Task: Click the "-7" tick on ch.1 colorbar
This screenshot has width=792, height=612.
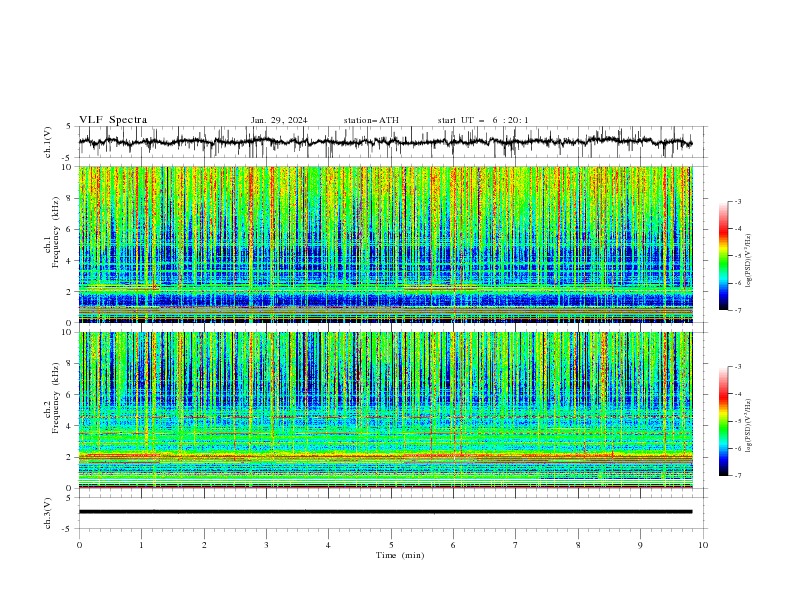Action: pyautogui.click(x=738, y=311)
